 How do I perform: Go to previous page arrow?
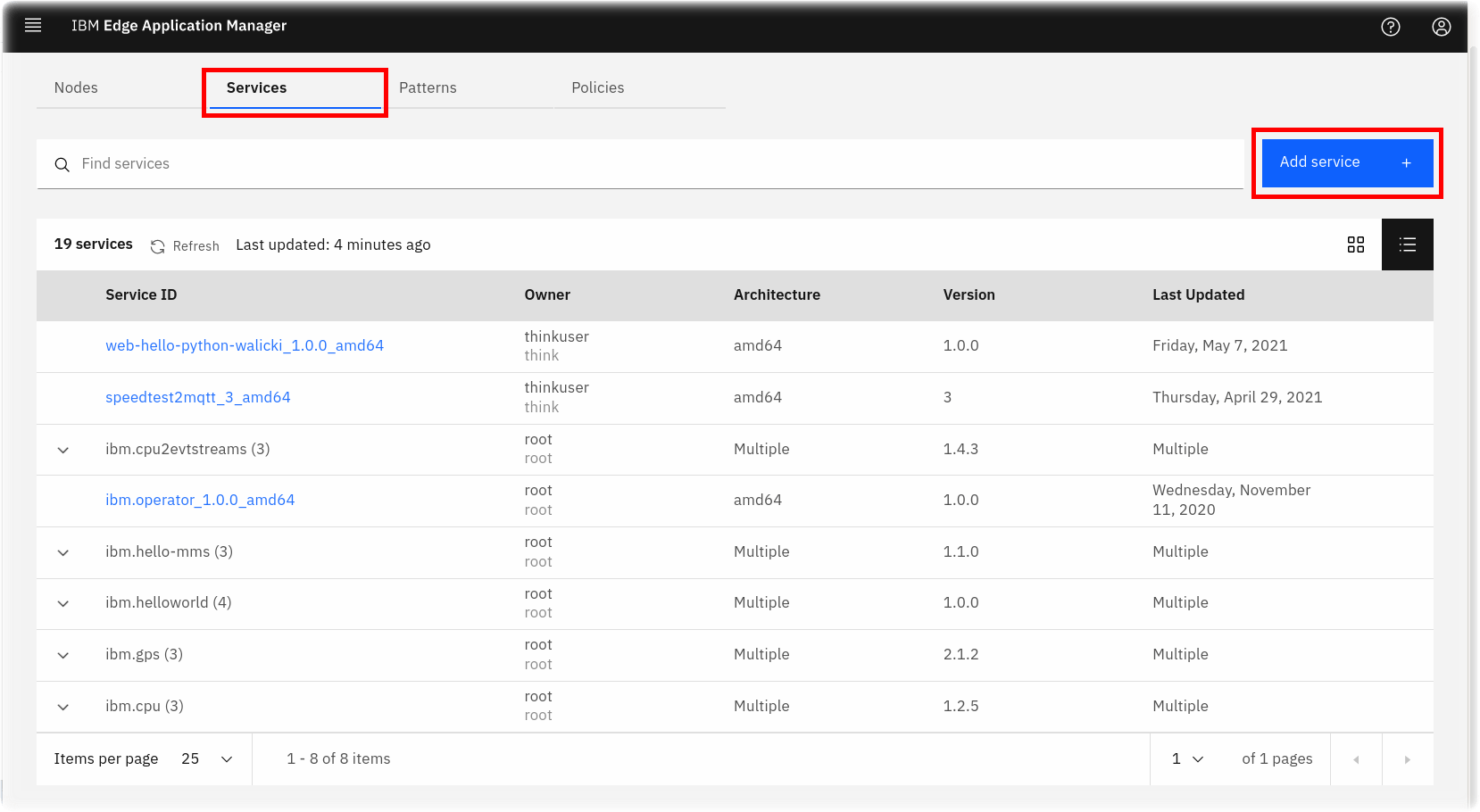(x=1356, y=759)
